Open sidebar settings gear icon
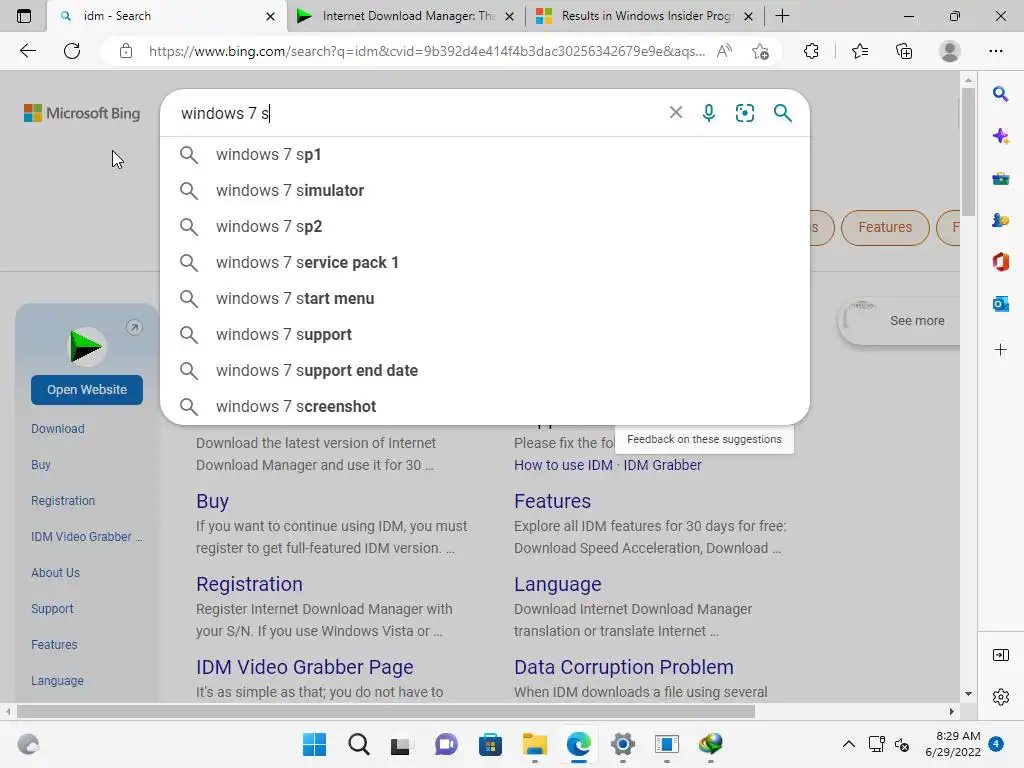 pyautogui.click(x=1000, y=697)
